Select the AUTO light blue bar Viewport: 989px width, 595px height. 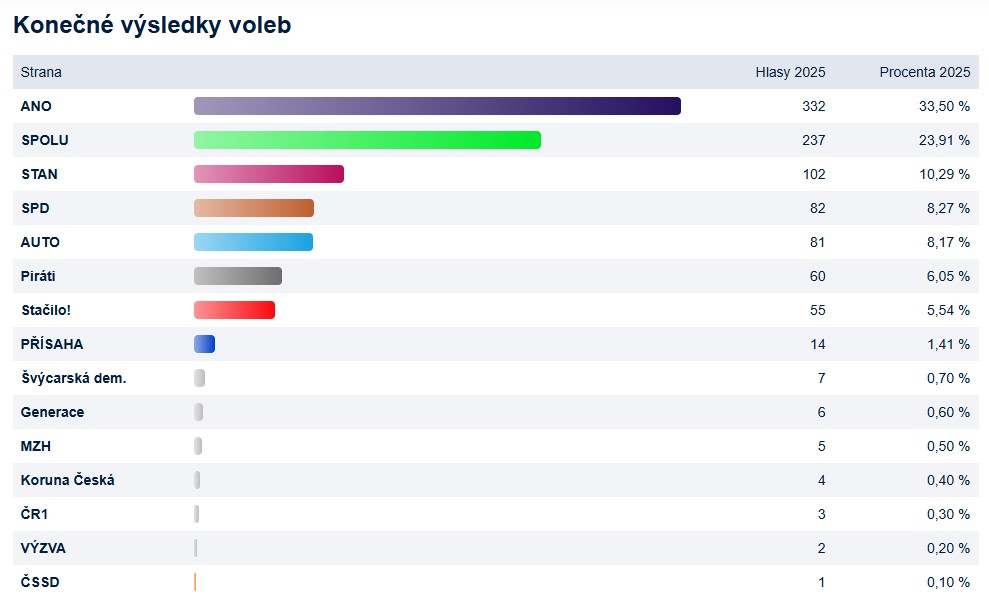click(x=253, y=242)
